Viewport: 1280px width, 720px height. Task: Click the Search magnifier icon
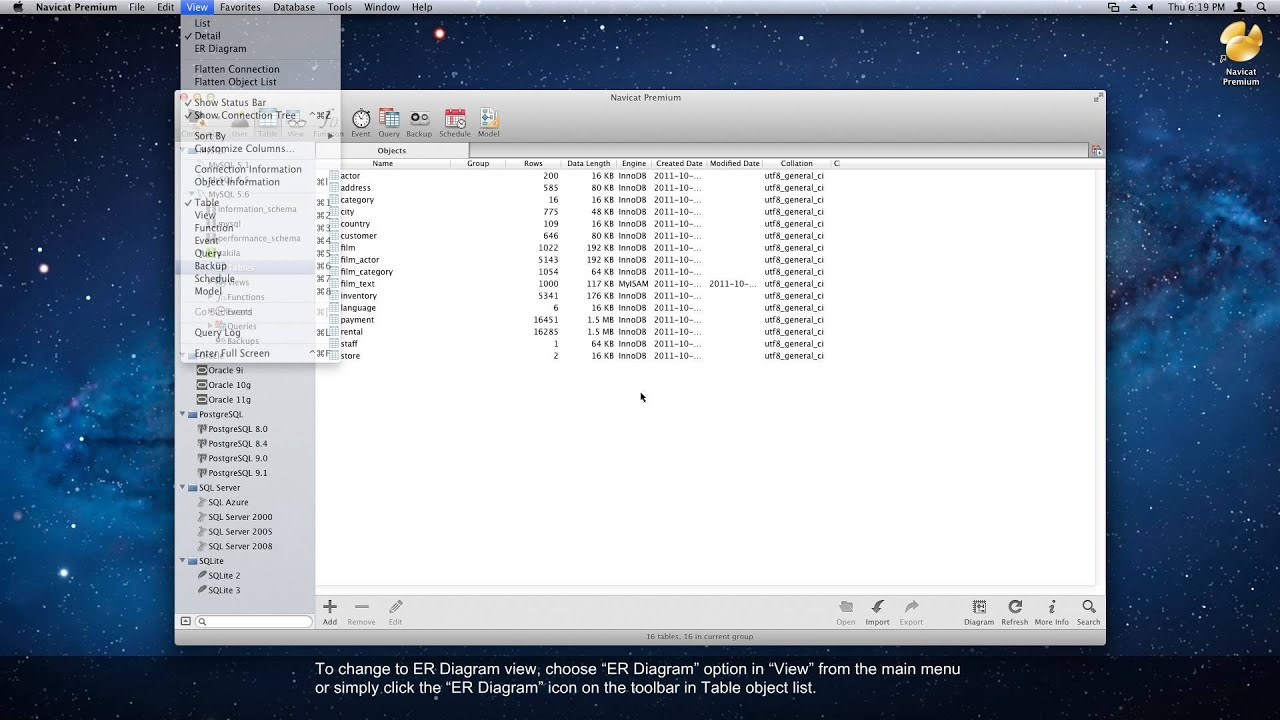1088,607
